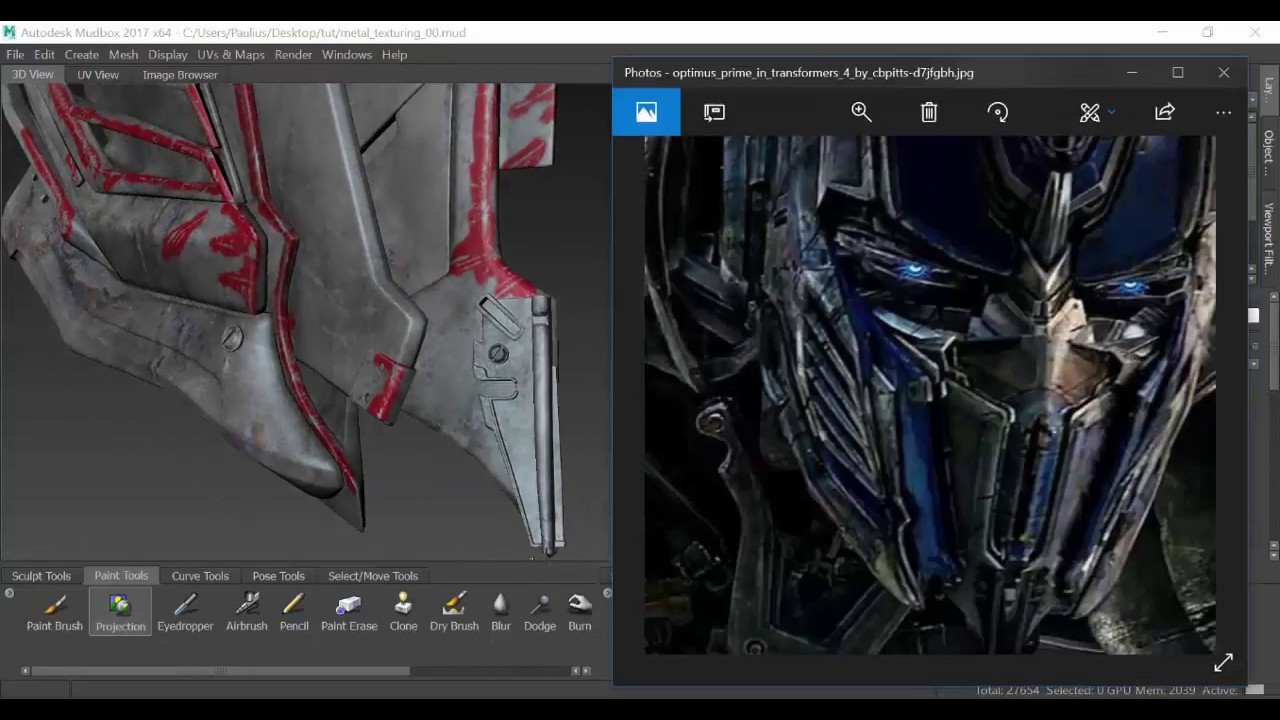
Task: Pick the Eyedropper tool
Action: click(x=185, y=612)
